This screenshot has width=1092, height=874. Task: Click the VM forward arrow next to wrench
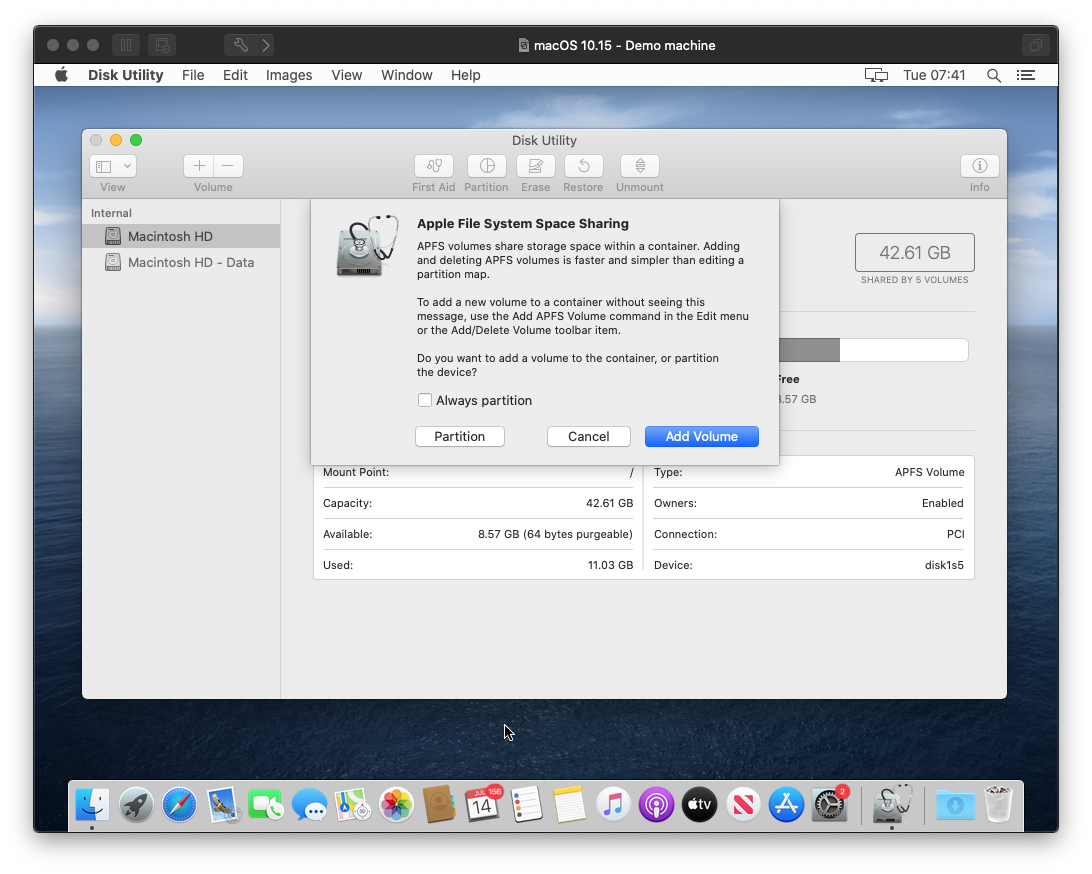tap(266, 45)
